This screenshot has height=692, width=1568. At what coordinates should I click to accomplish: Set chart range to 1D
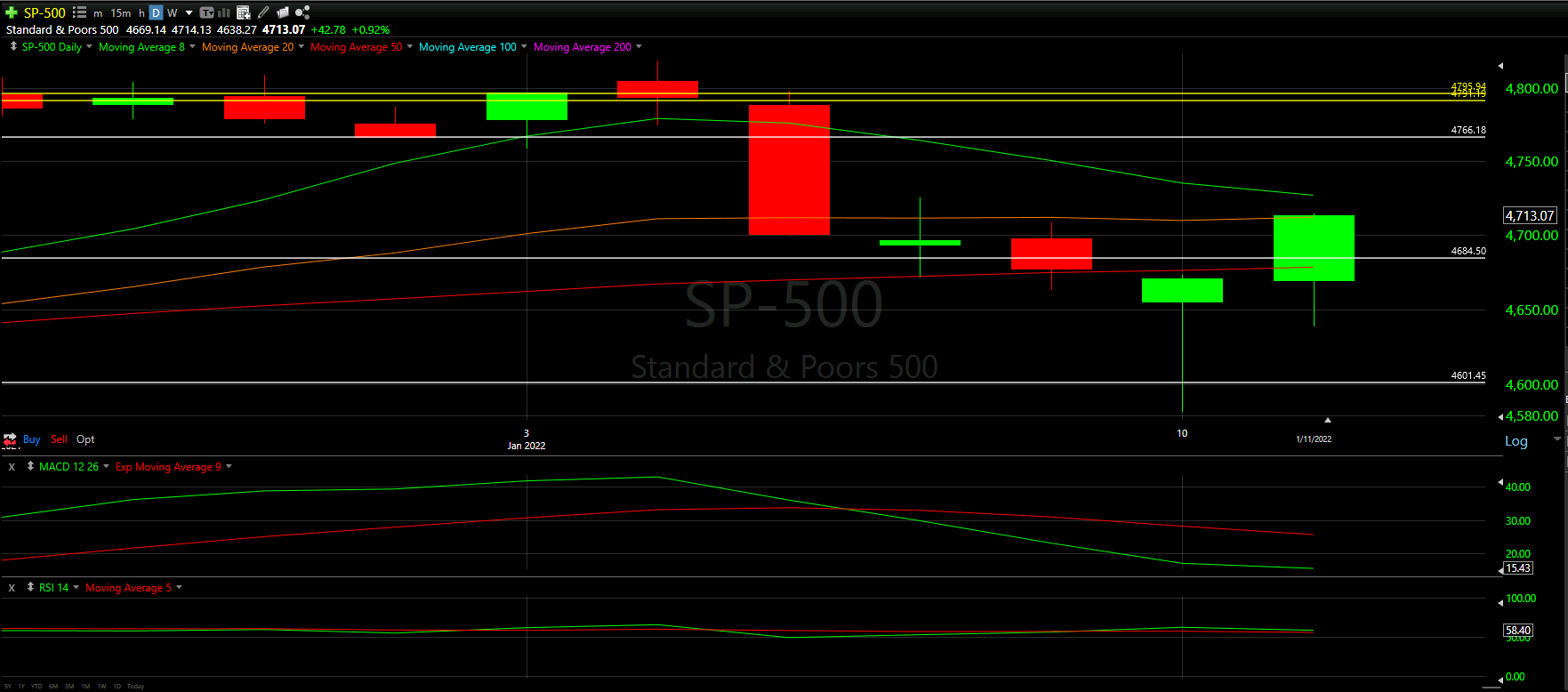tap(117, 687)
